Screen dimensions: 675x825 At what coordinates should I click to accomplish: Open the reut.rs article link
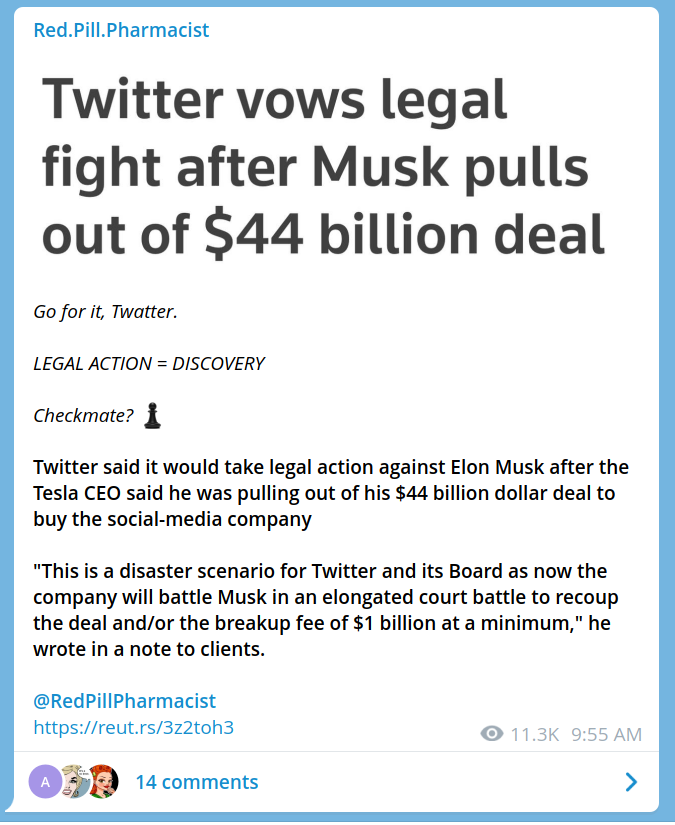click(134, 727)
